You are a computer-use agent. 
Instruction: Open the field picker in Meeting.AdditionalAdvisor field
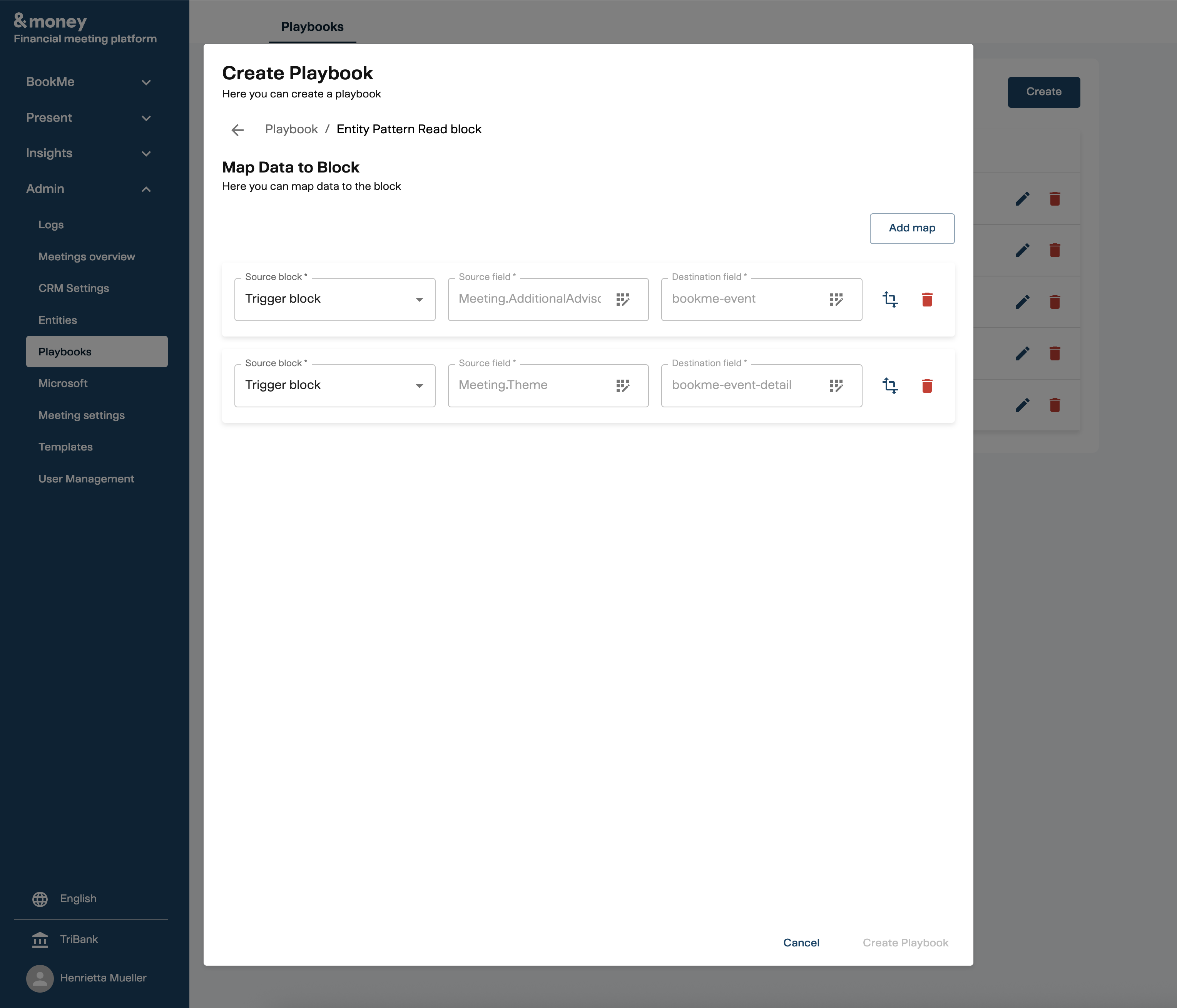(x=623, y=300)
